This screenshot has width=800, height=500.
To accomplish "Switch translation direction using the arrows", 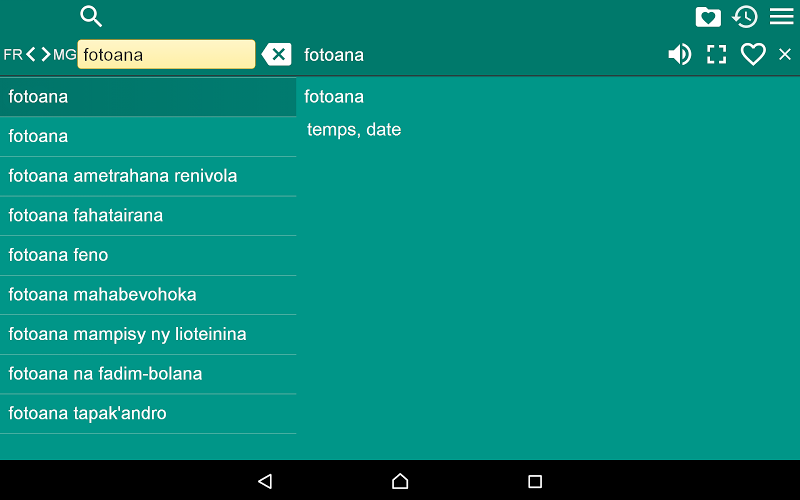I will [38, 54].
